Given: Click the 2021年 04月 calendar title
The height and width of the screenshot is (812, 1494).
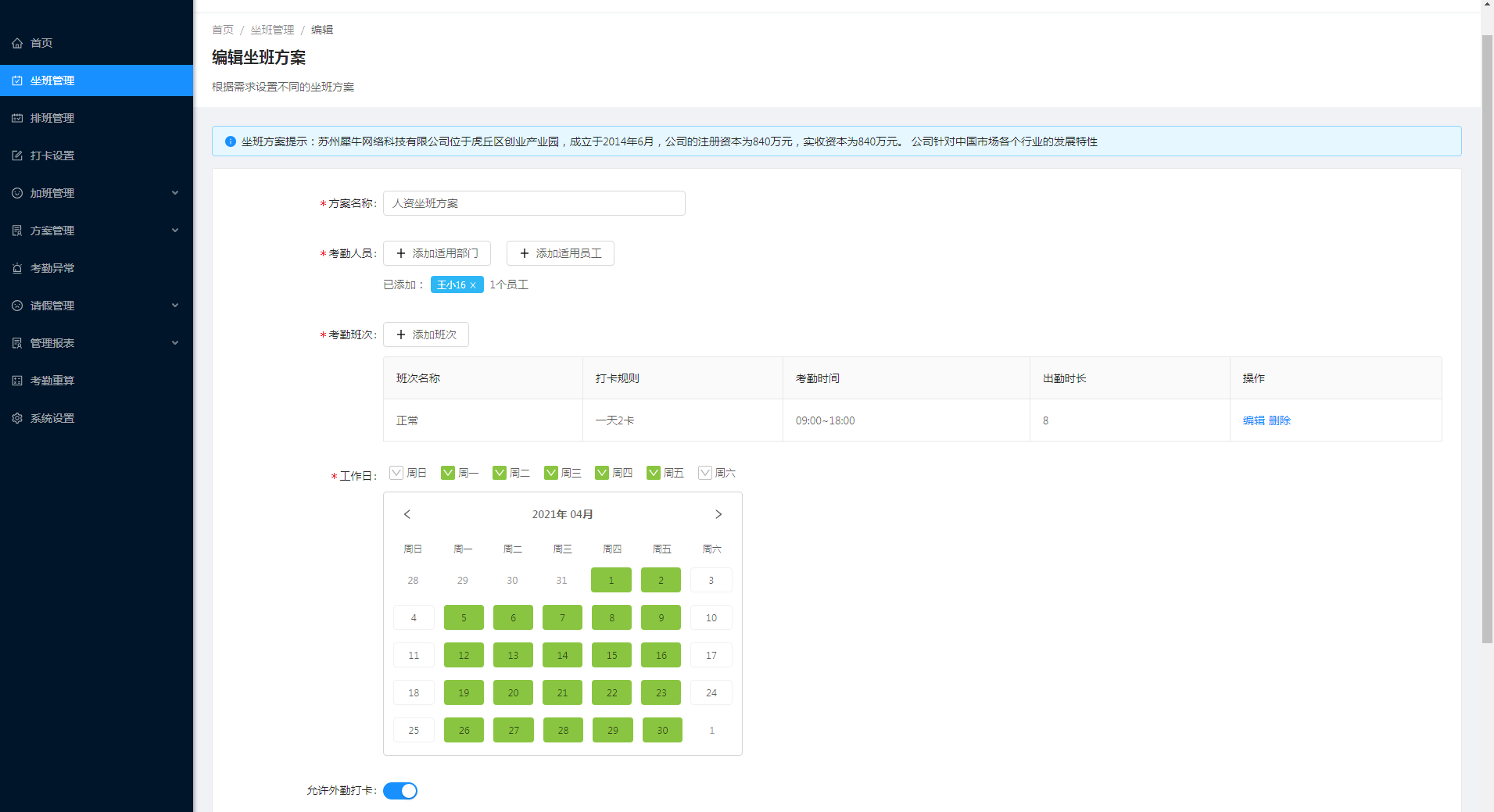Looking at the screenshot, I should pos(563,514).
